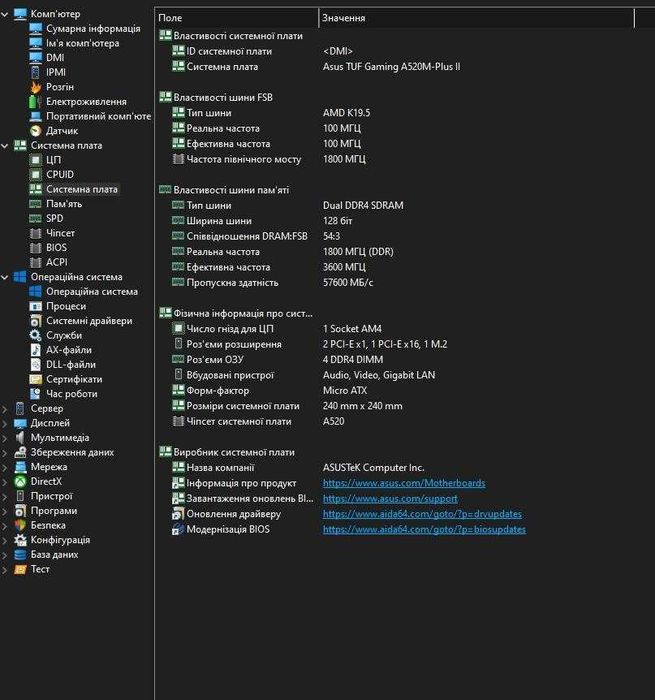Expand the Сервер tree node
Viewport: 655px width, 700px height.
(x=5, y=408)
